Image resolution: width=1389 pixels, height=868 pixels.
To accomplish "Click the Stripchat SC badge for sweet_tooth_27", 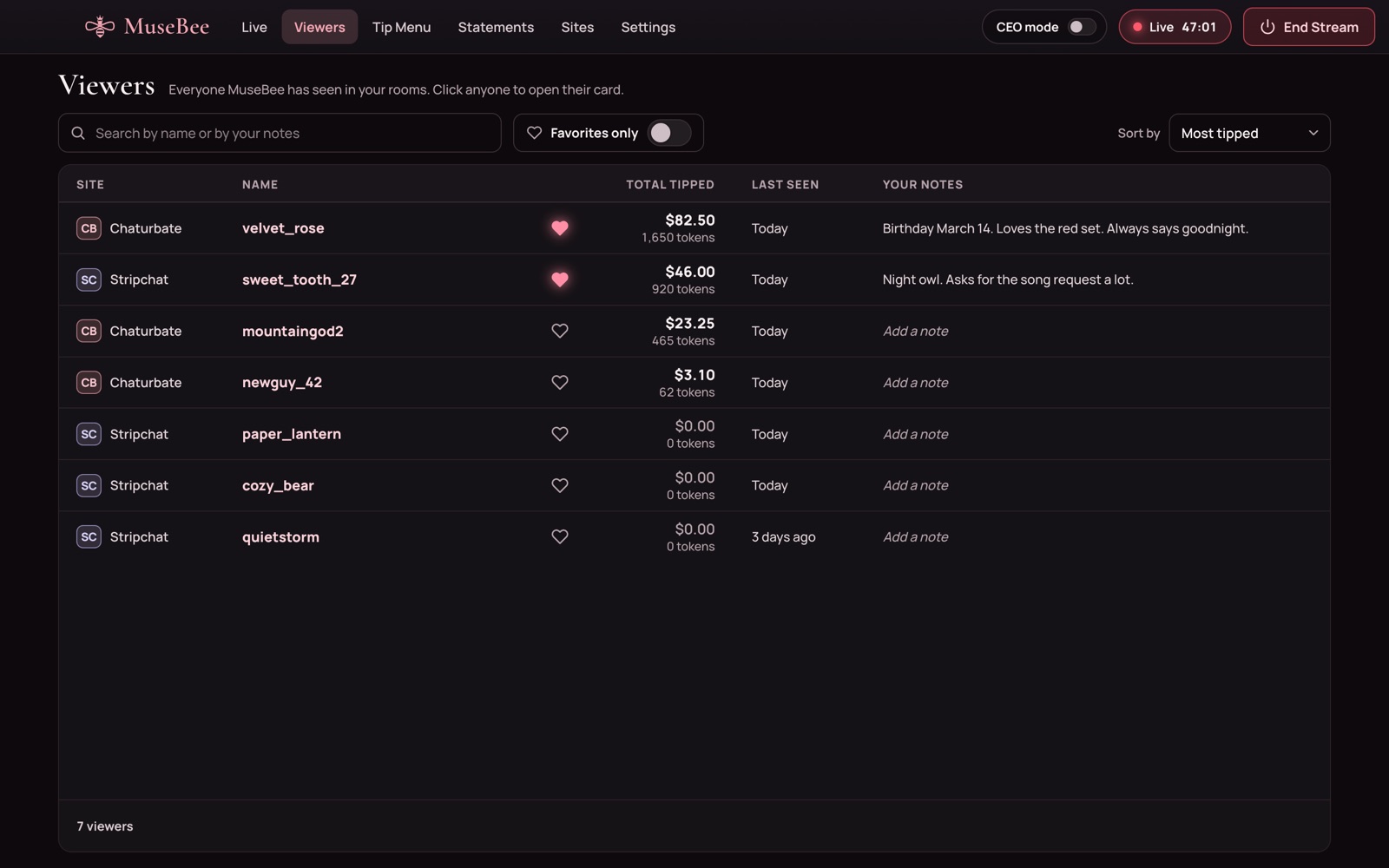I will [89, 279].
